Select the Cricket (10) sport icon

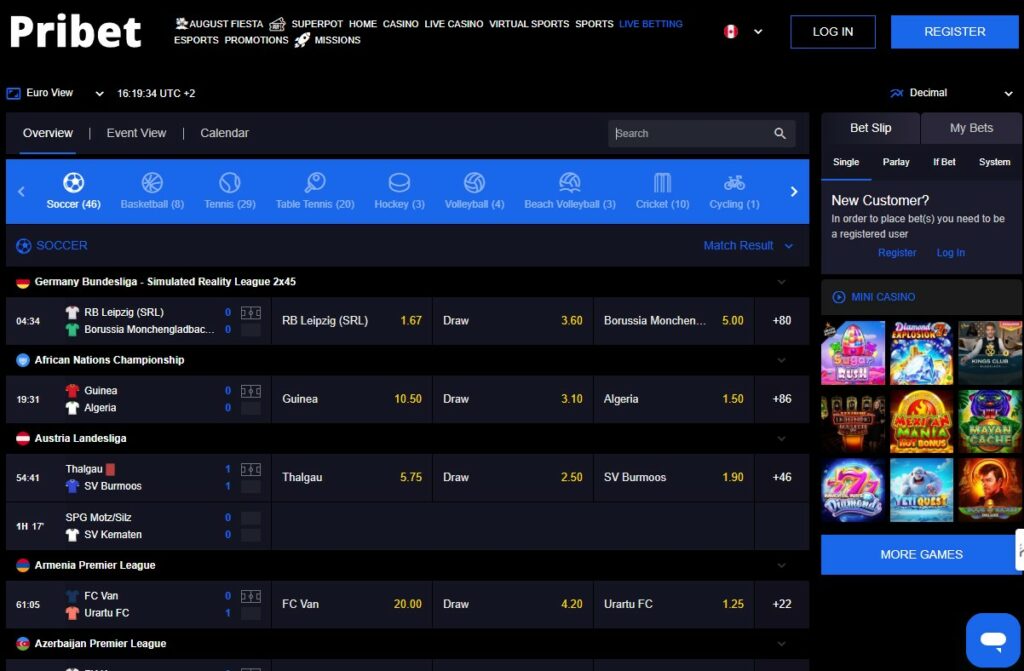[x=662, y=182]
